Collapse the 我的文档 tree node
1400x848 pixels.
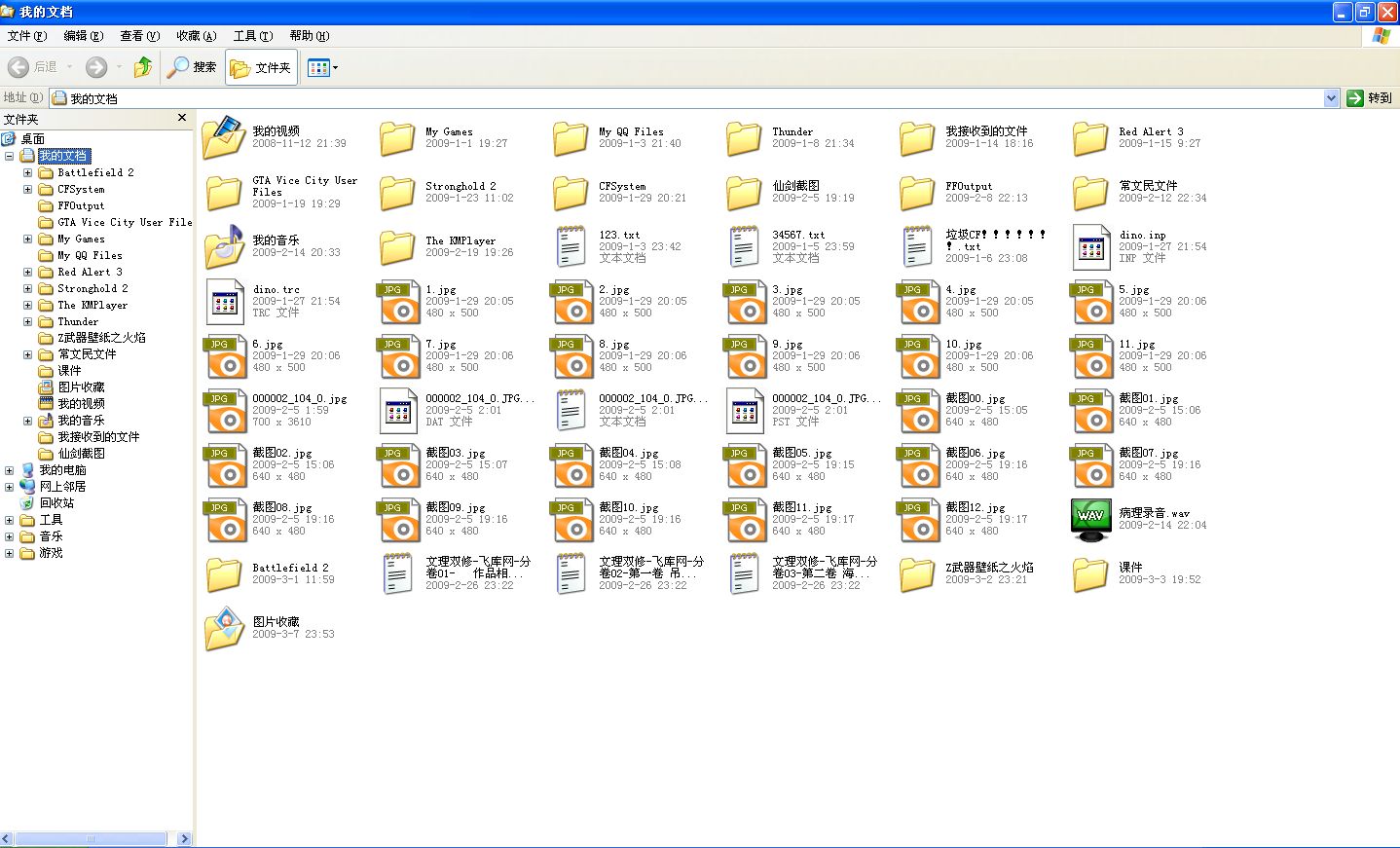[x=10, y=156]
